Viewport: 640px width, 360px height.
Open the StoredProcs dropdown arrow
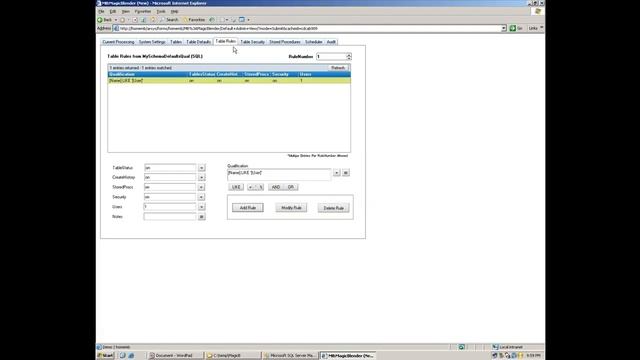pyautogui.click(x=202, y=187)
